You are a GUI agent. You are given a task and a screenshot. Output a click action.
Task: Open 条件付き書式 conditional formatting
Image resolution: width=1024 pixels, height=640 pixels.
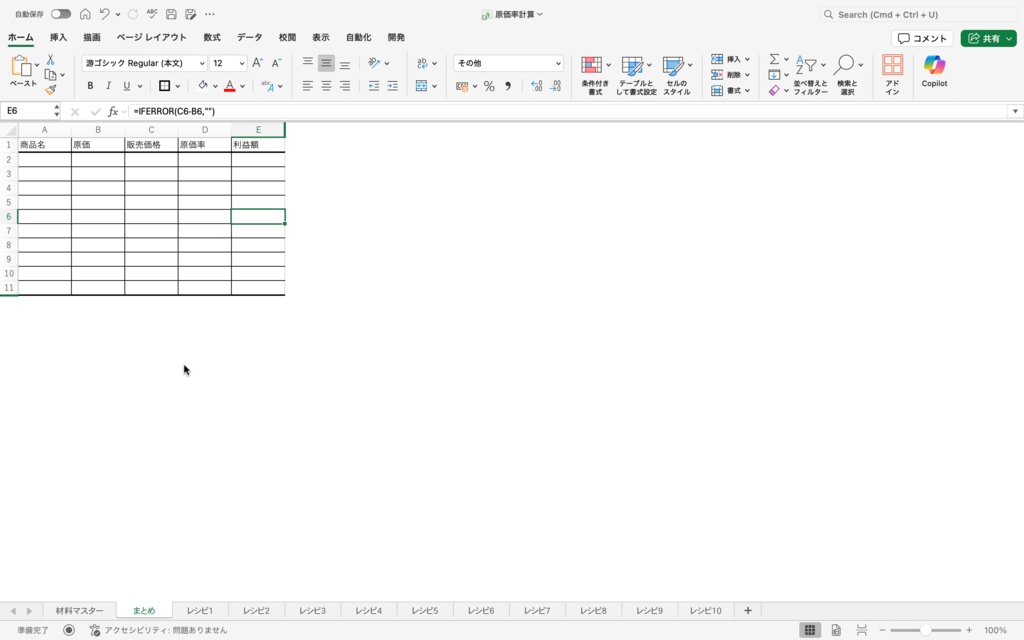coord(594,75)
